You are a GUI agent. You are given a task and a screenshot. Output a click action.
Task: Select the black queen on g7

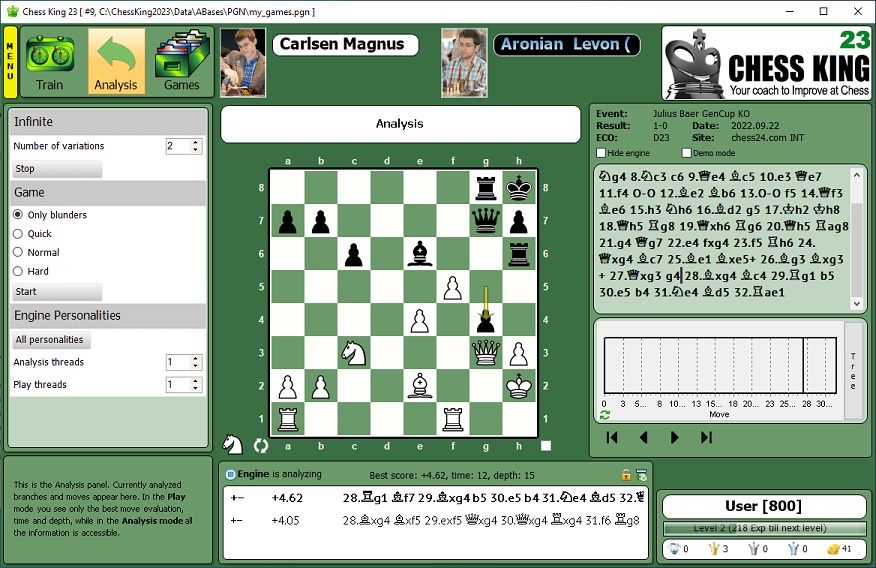486,220
